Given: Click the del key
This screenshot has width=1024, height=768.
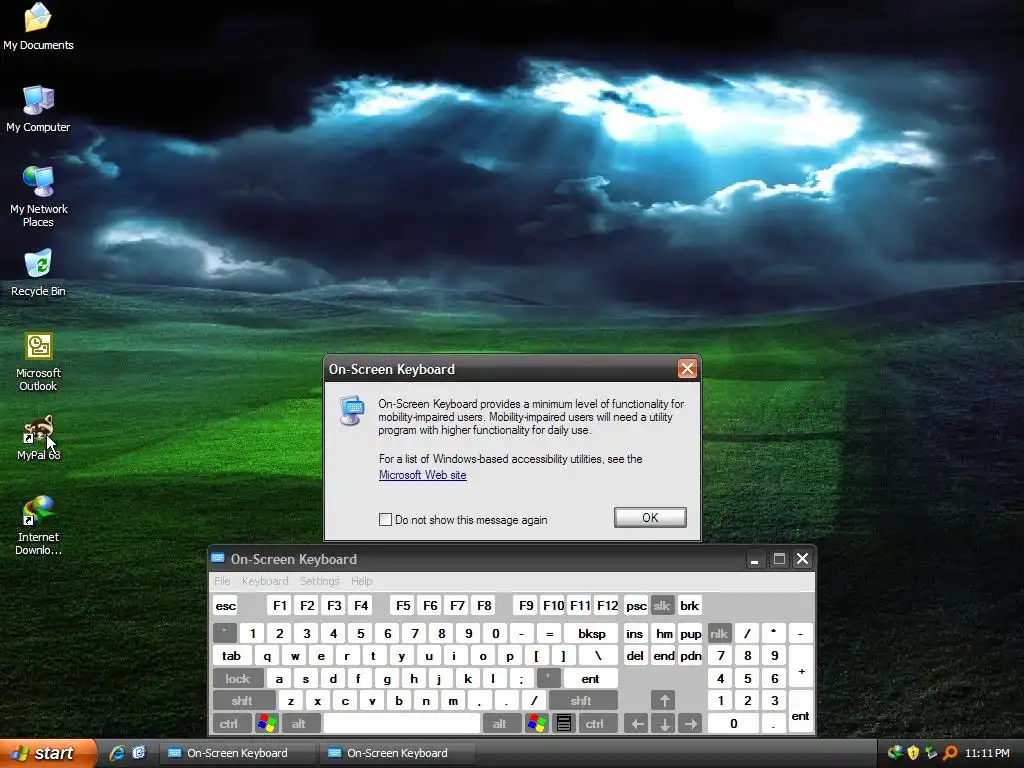Looking at the screenshot, I should point(635,656).
